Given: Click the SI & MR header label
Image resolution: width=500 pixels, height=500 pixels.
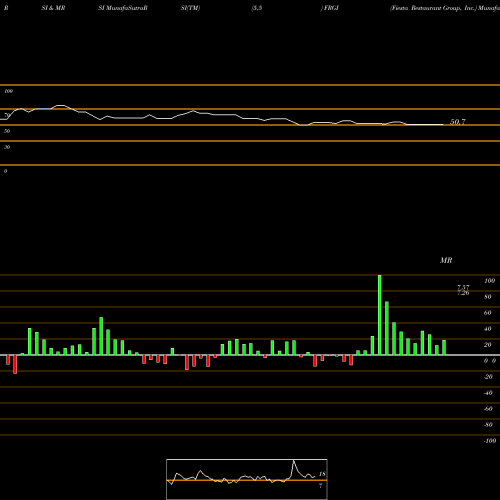Looking at the screenshot, I should coord(53,8).
